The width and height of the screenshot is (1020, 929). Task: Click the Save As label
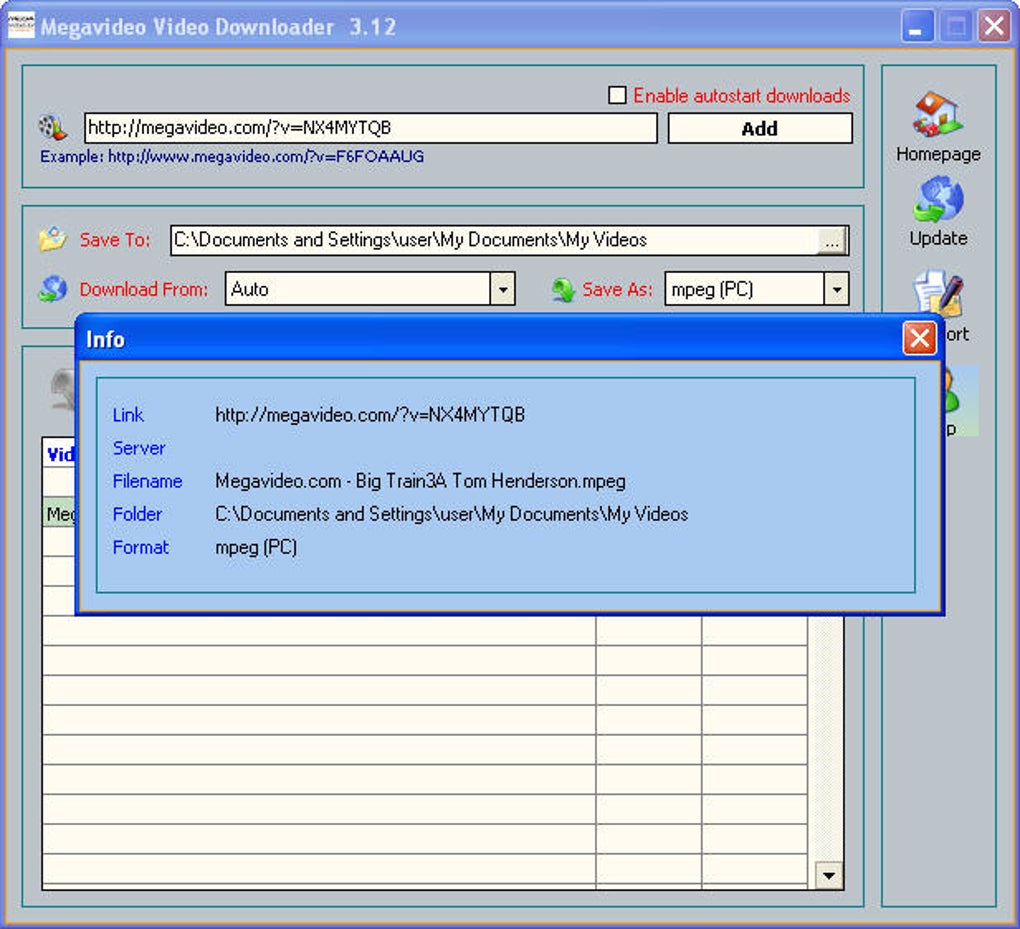(617, 289)
